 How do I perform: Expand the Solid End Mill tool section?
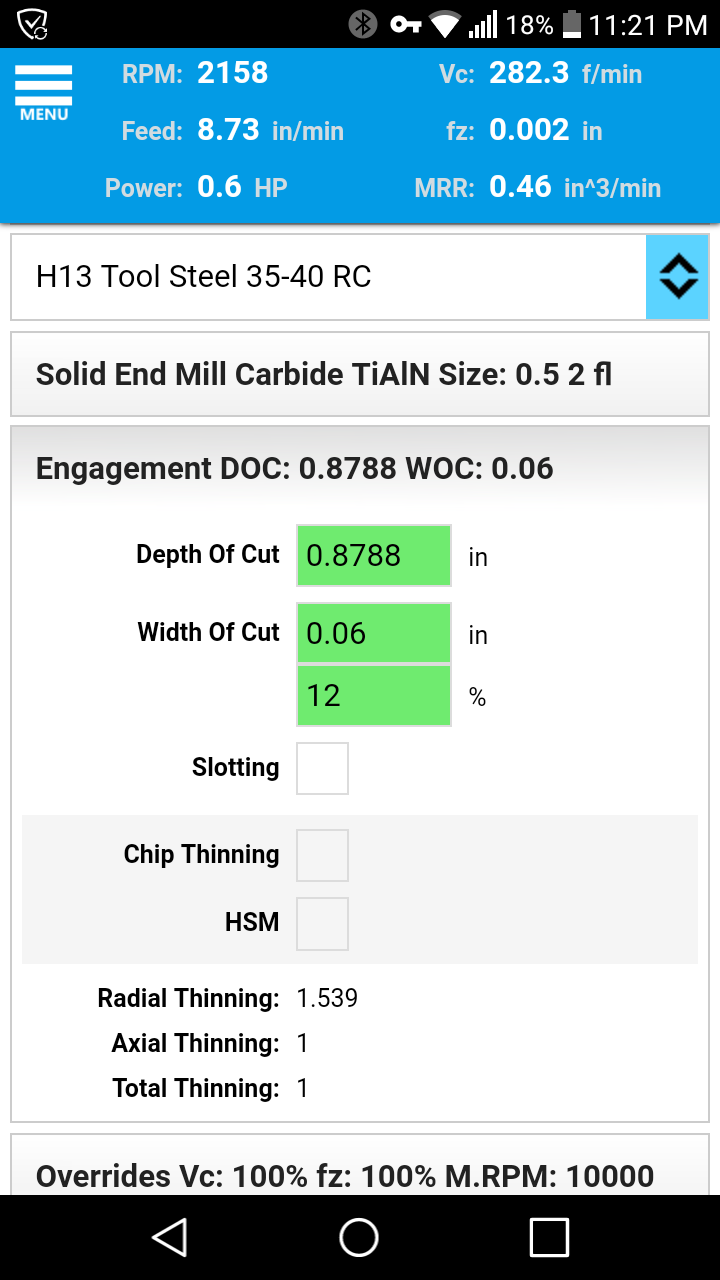[x=359, y=375]
